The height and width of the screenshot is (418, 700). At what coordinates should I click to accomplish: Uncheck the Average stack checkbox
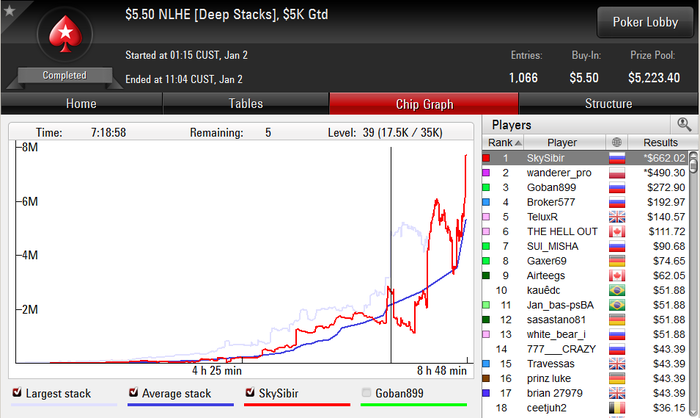133,393
